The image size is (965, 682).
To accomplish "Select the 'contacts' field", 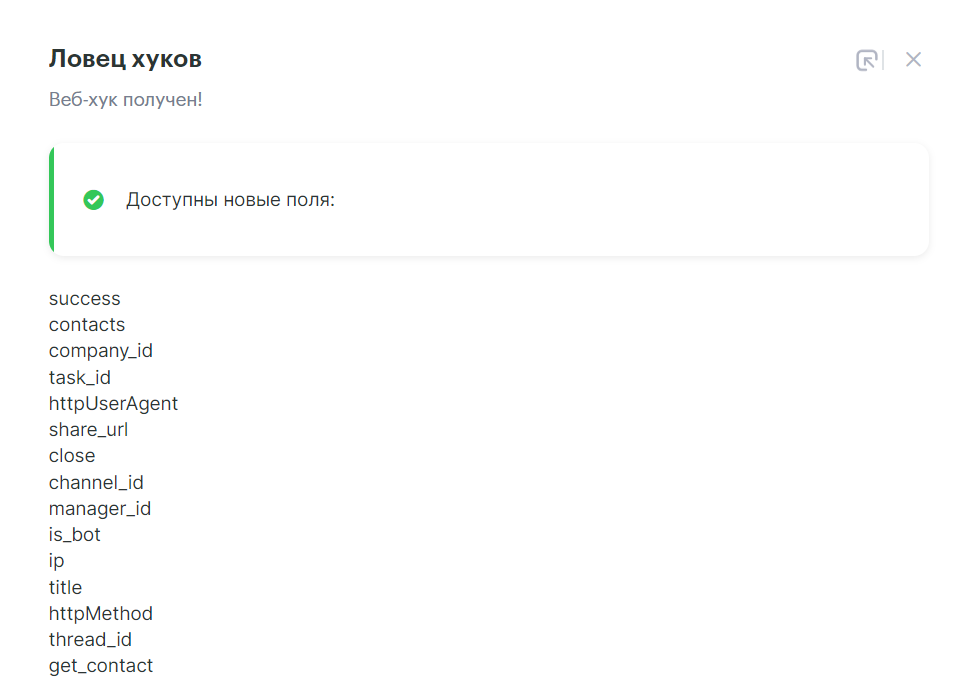I will pos(87,325).
